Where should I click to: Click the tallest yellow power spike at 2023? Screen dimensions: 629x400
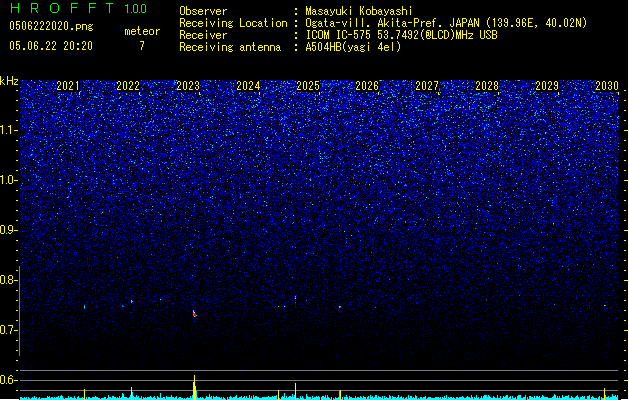(195, 387)
